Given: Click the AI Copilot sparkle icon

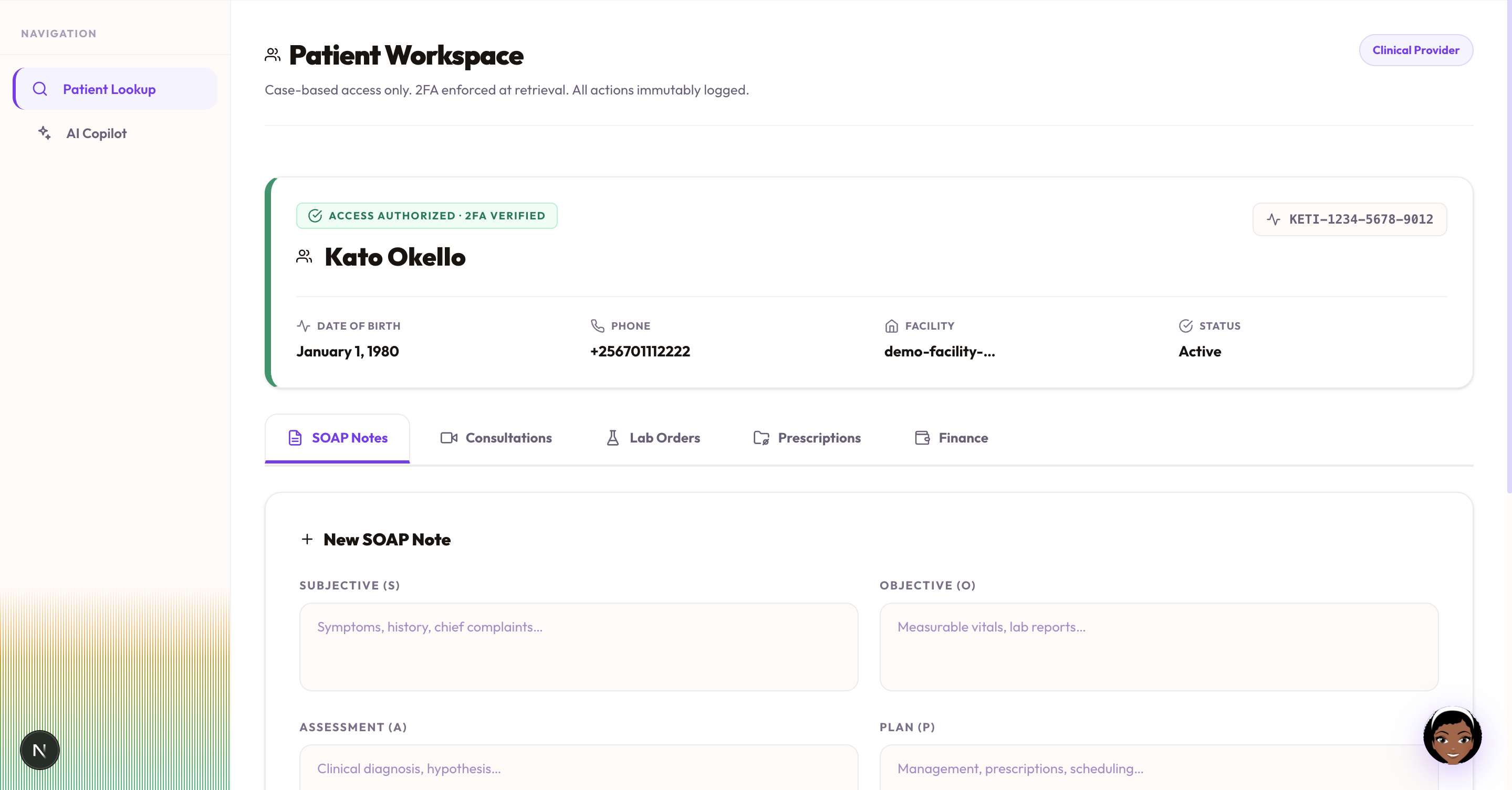Looking at the screenshot, I should pos(45,133).
